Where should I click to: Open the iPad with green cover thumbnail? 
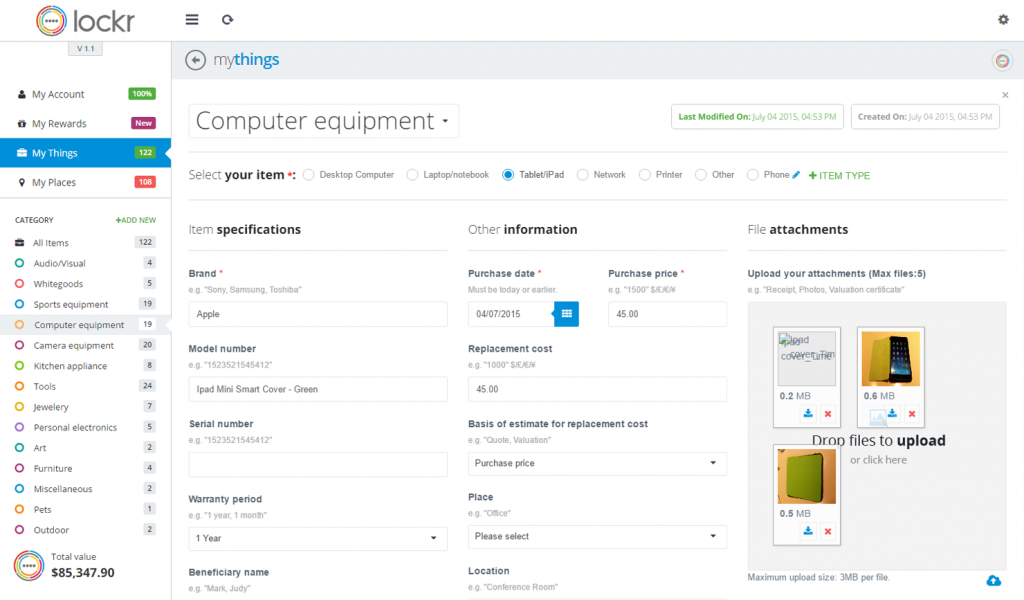[x=891, y=358]
